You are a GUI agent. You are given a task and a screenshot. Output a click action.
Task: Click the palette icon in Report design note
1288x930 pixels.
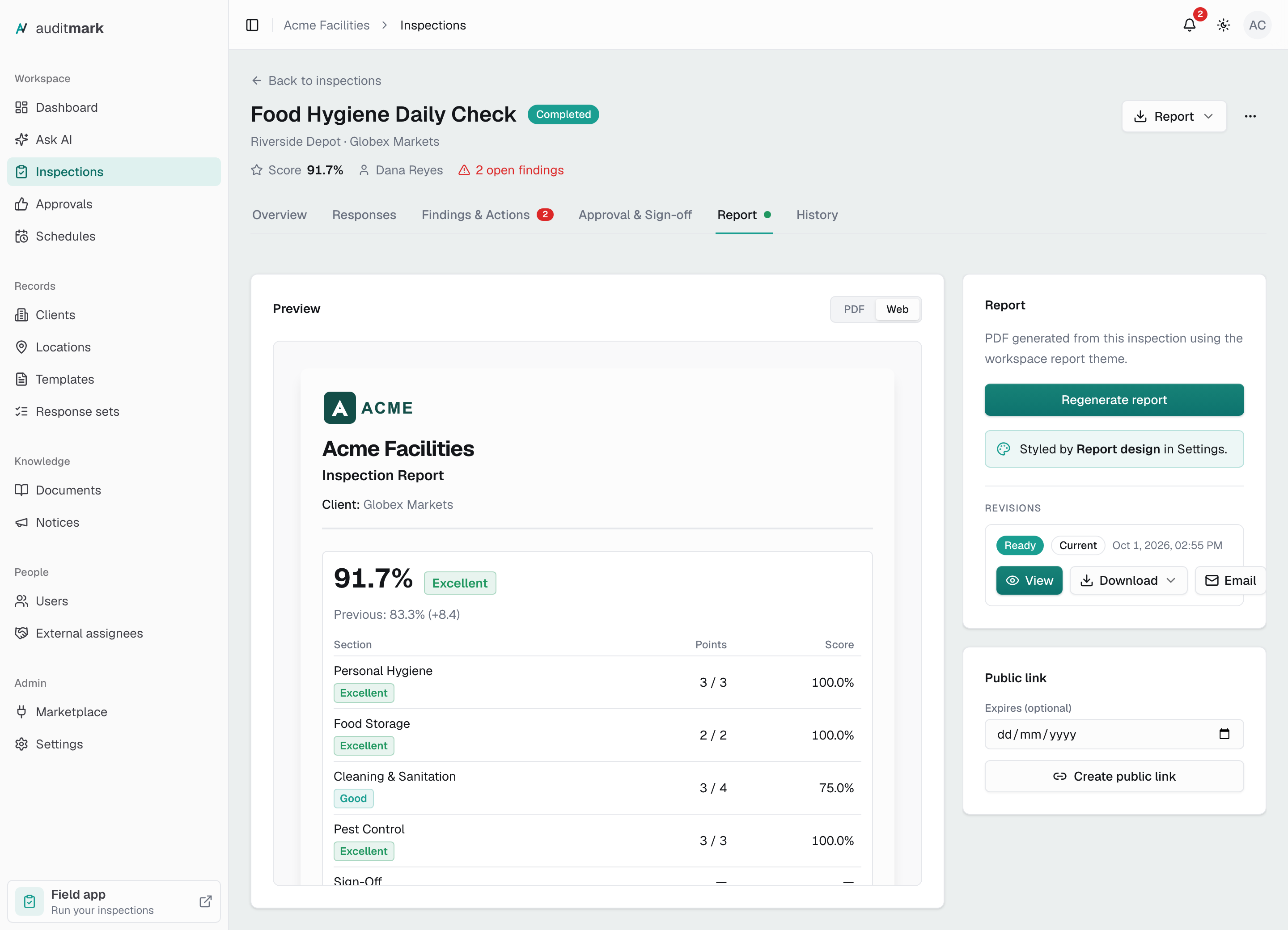1004,449
